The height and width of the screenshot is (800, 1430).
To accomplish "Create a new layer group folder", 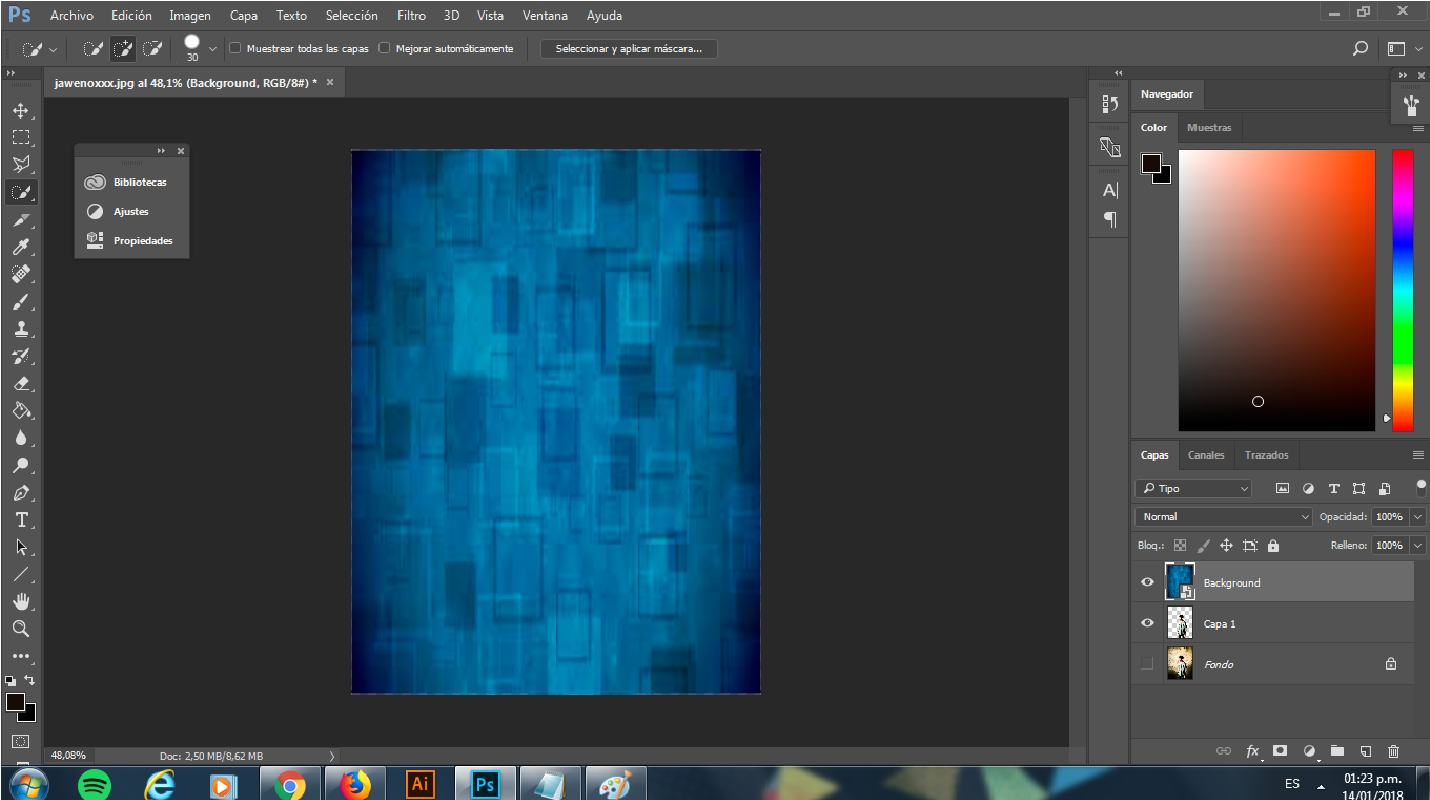I will (x=1337, y=751).
